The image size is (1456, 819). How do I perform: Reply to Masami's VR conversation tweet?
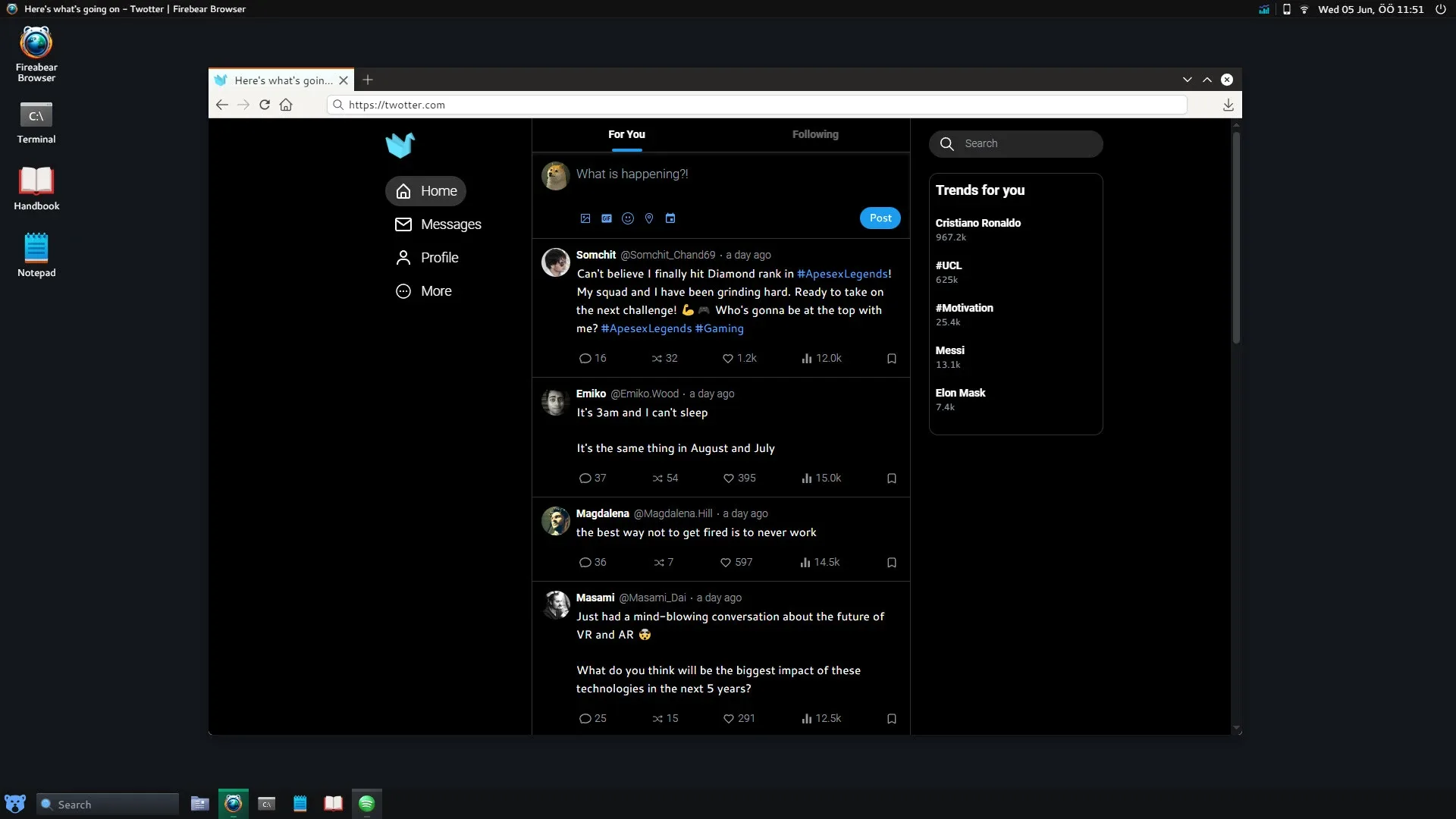[584, 718]
